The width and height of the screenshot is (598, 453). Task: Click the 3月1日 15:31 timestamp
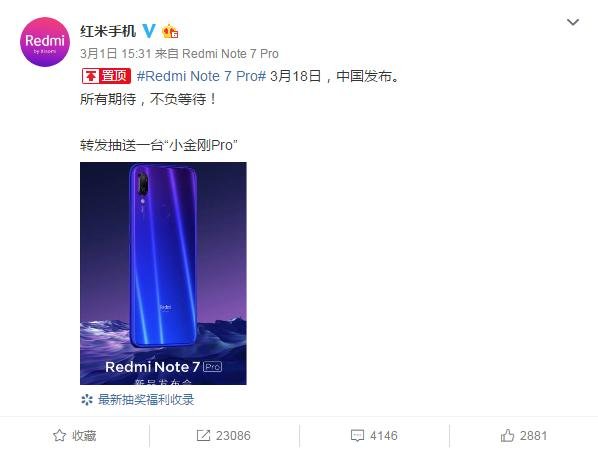pos(116,54)
